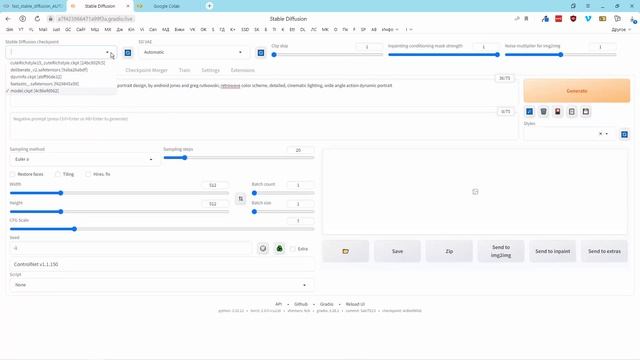
Task: Switch to the Extensions tab
Action: coord(242,70)
